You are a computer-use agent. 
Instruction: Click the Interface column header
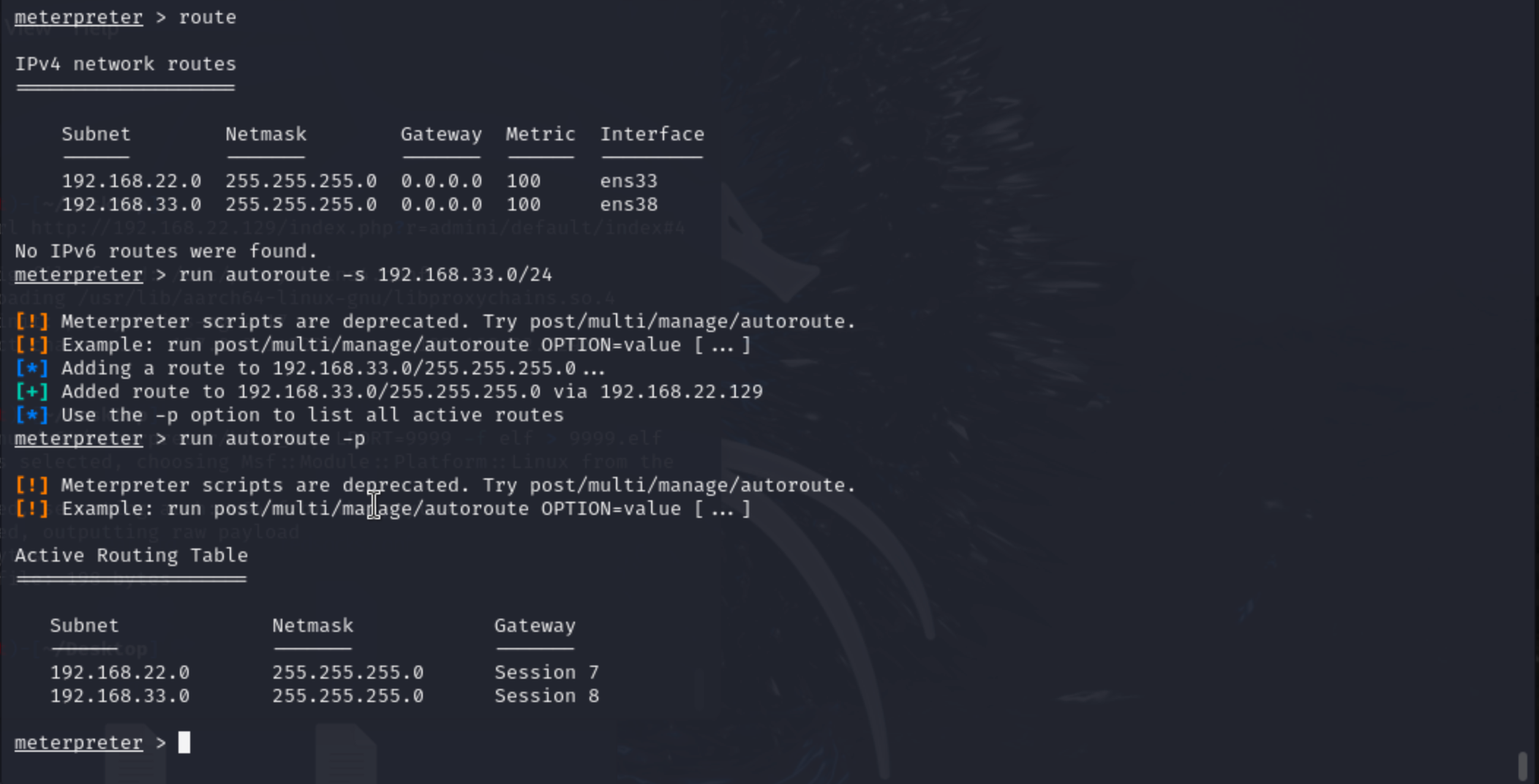click(652, 134)
